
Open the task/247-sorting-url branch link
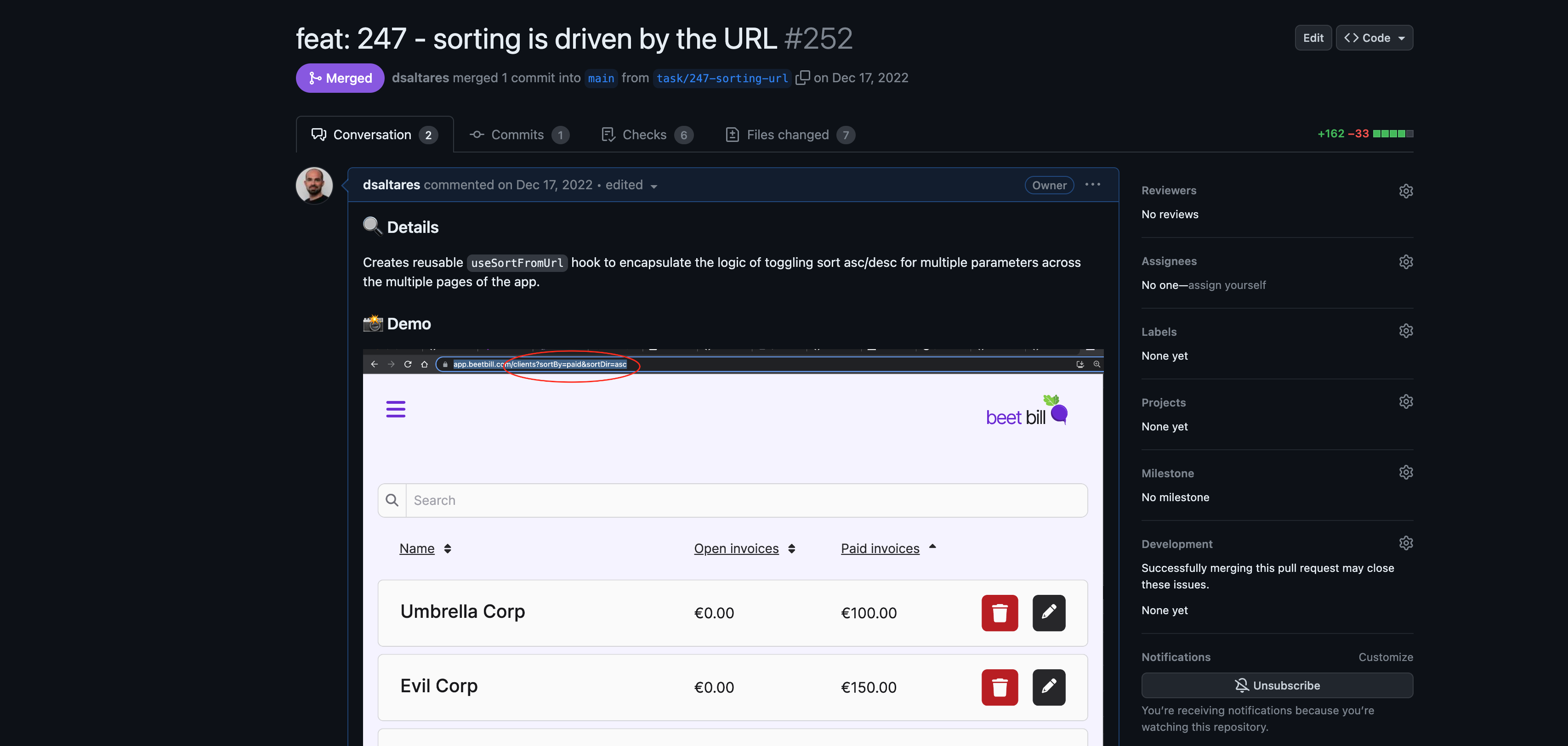(x=722, y=78)
